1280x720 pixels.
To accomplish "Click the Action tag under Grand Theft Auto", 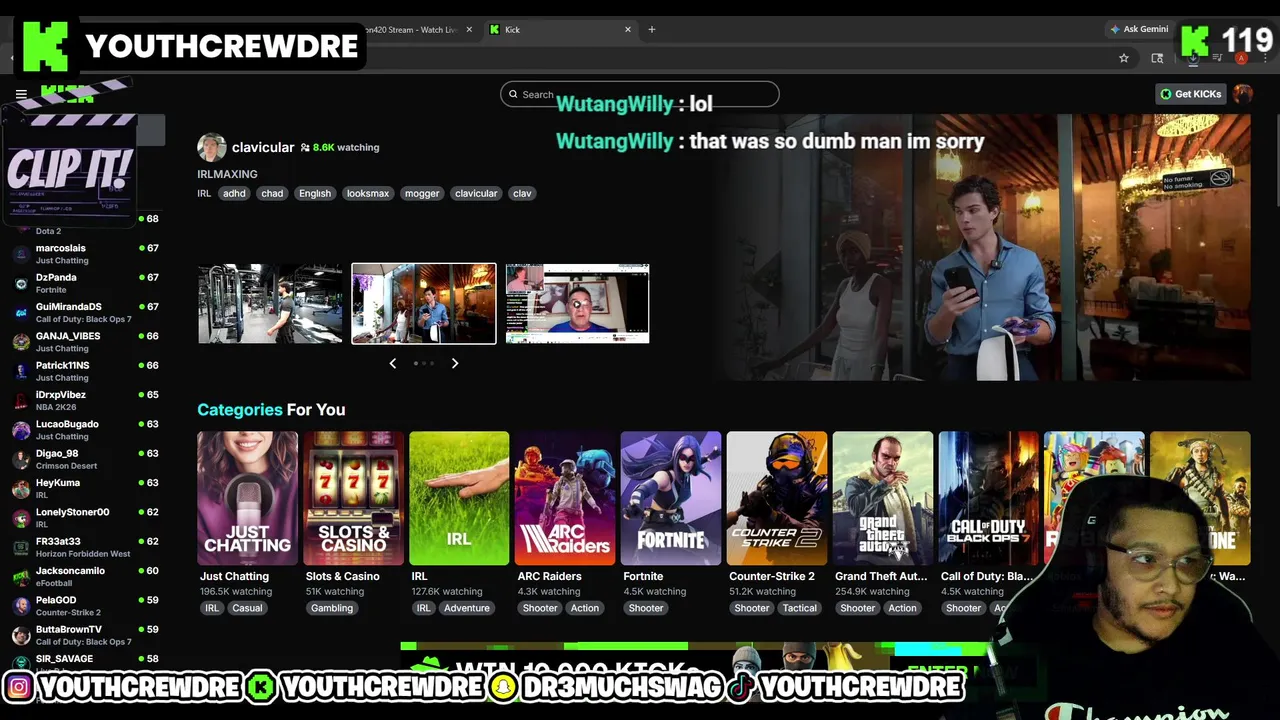I will [x=902, y=608].
